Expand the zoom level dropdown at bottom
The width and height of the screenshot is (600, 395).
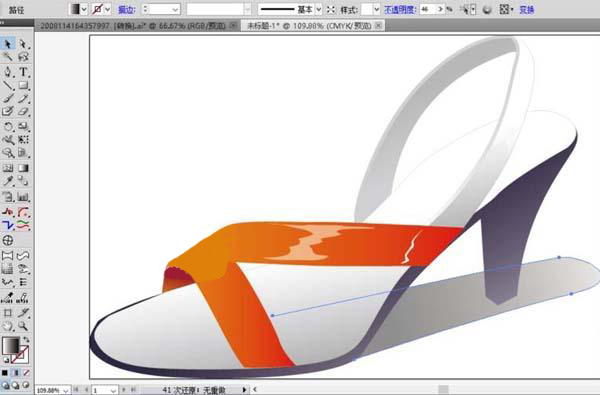click(x=66, y=390)
